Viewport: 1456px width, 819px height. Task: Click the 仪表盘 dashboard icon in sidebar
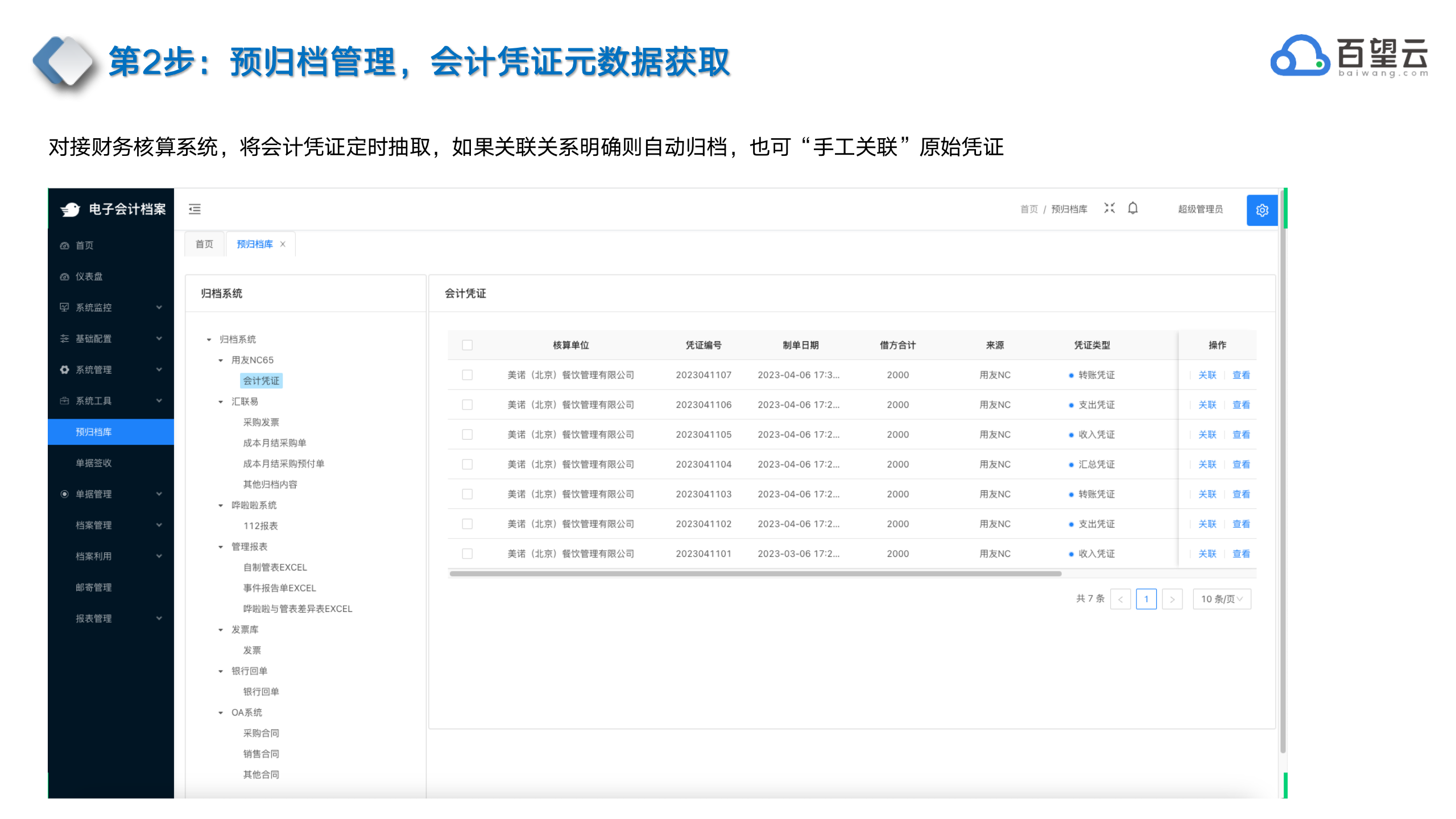(64, 277)
